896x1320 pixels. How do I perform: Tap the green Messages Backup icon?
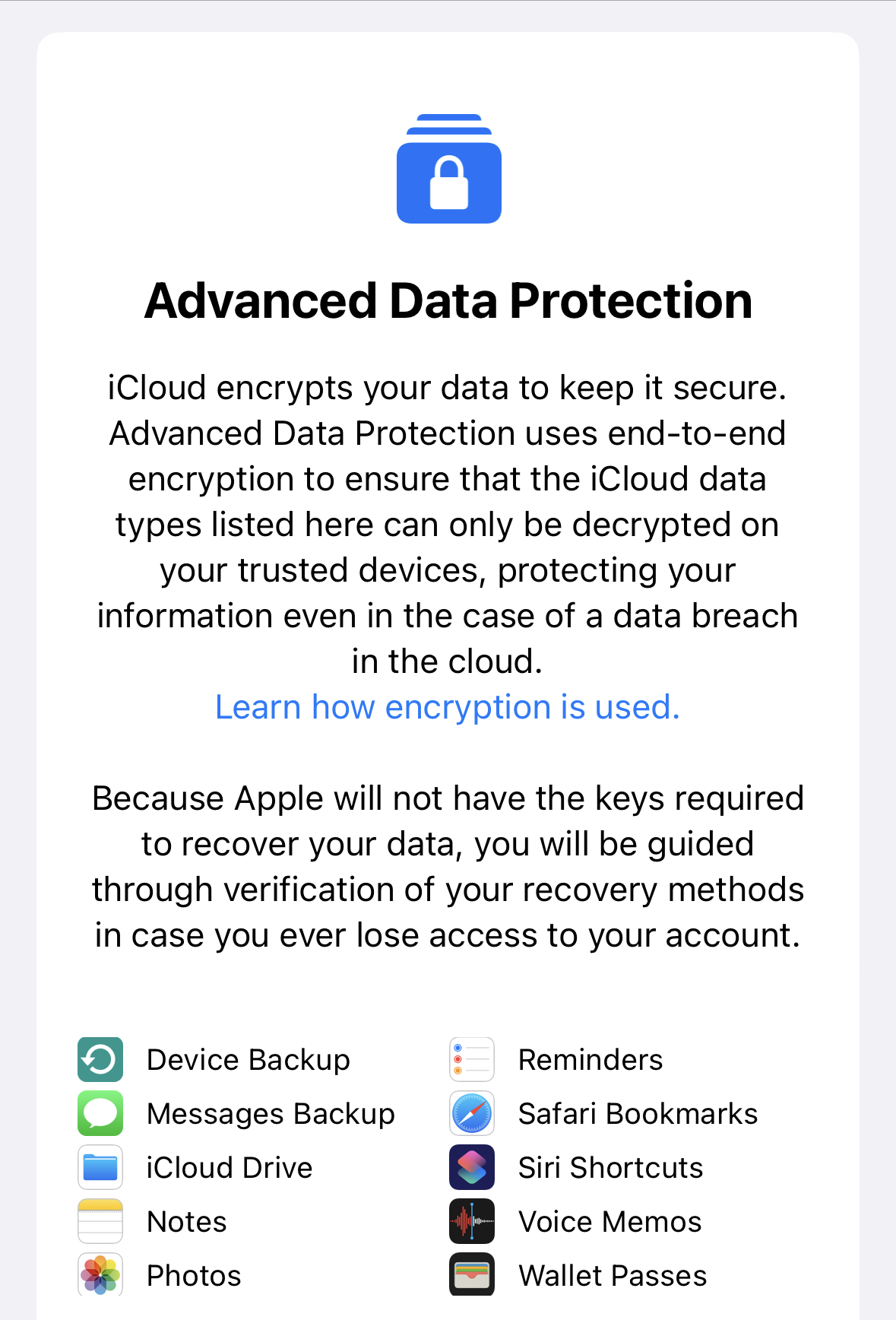(x=100, y=1113)
